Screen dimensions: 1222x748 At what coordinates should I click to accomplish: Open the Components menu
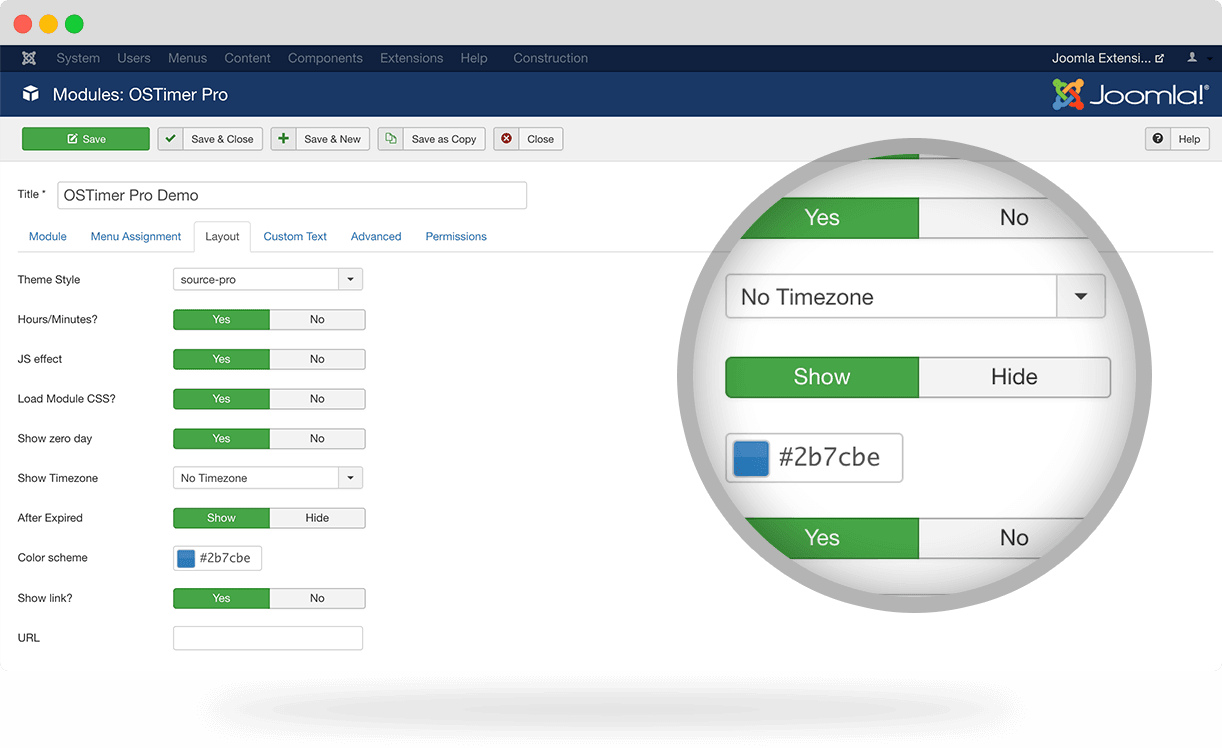[x=325, y=58]
